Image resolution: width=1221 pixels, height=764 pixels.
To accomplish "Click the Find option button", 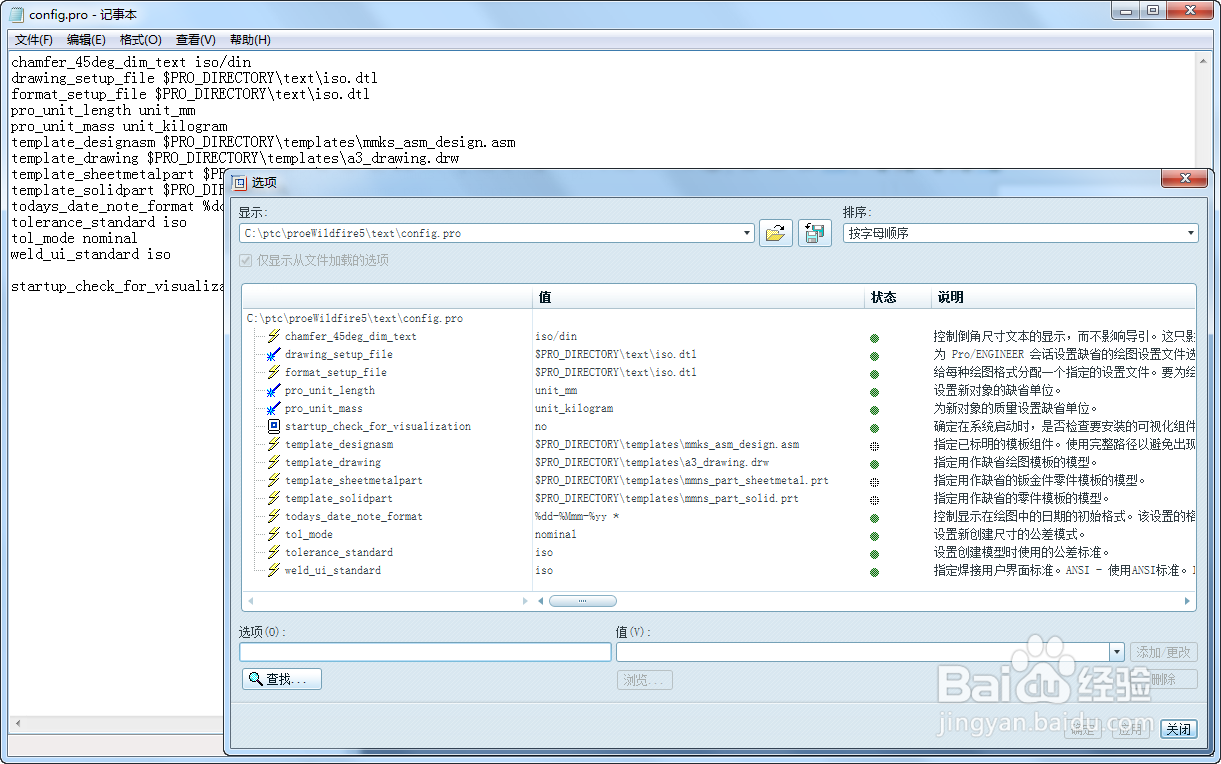I will click(x=282, y=679).
